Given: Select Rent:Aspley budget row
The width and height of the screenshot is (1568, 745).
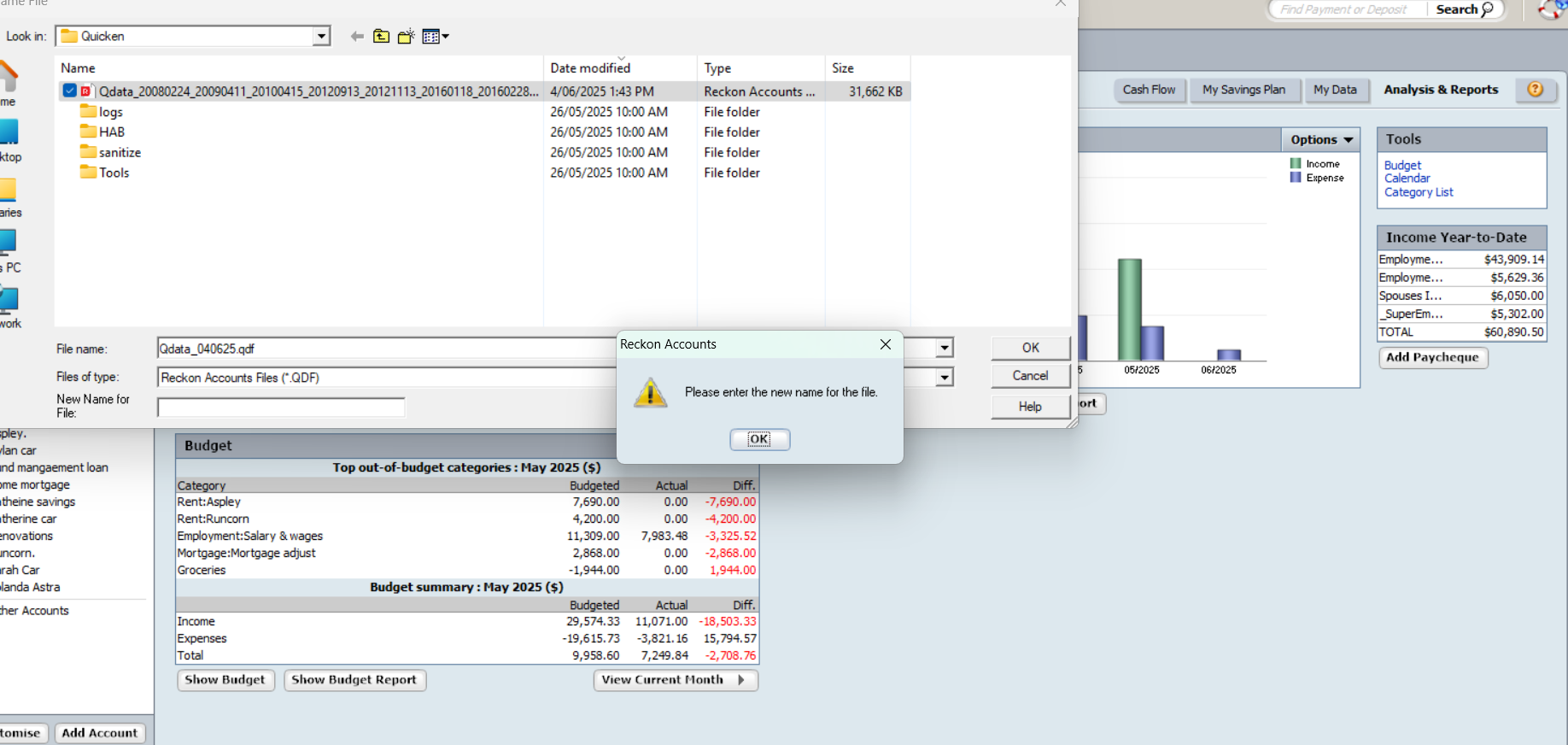Looking at the screenshot, I should (466, 502).
